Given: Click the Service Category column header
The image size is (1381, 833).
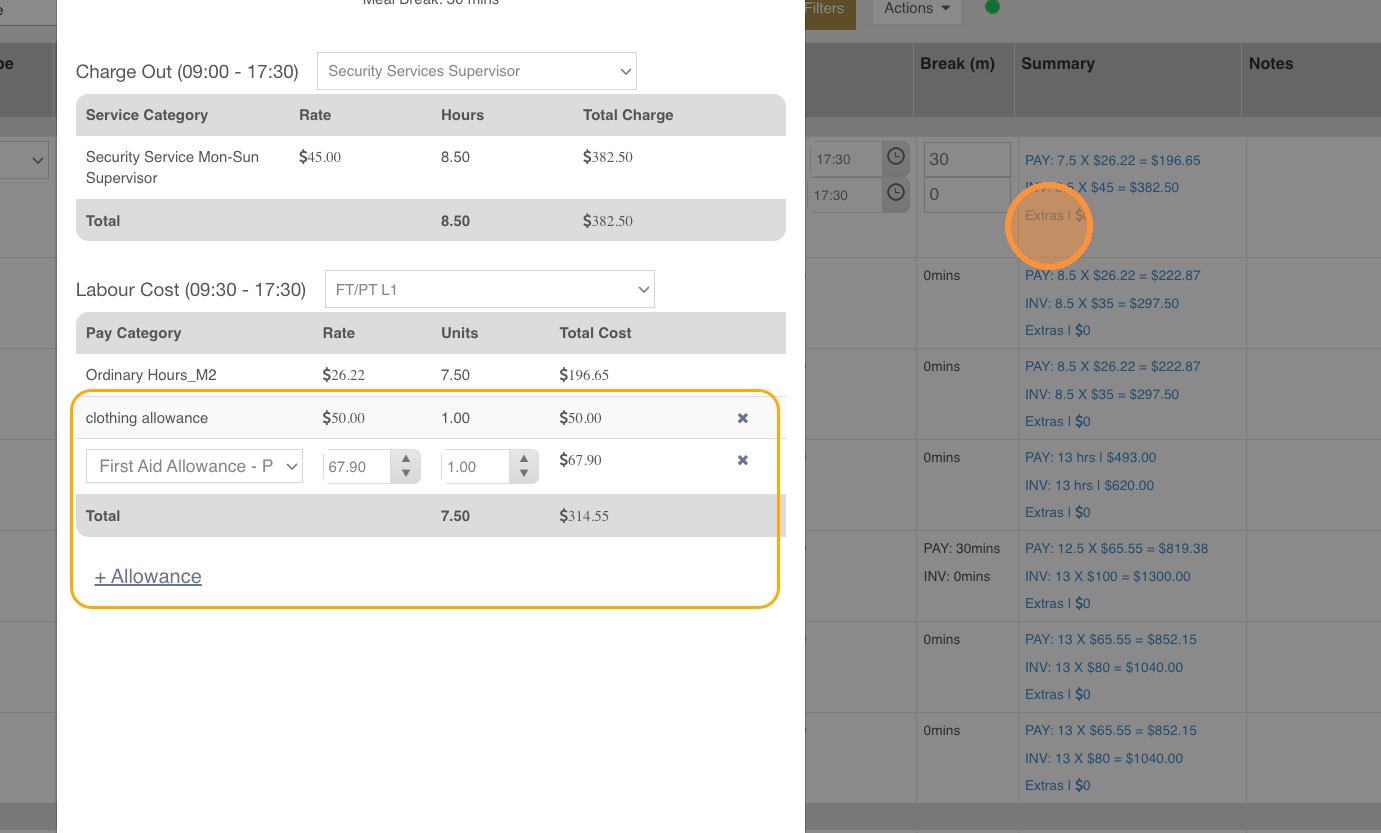Looking at the screenshot, I should 147,115.
